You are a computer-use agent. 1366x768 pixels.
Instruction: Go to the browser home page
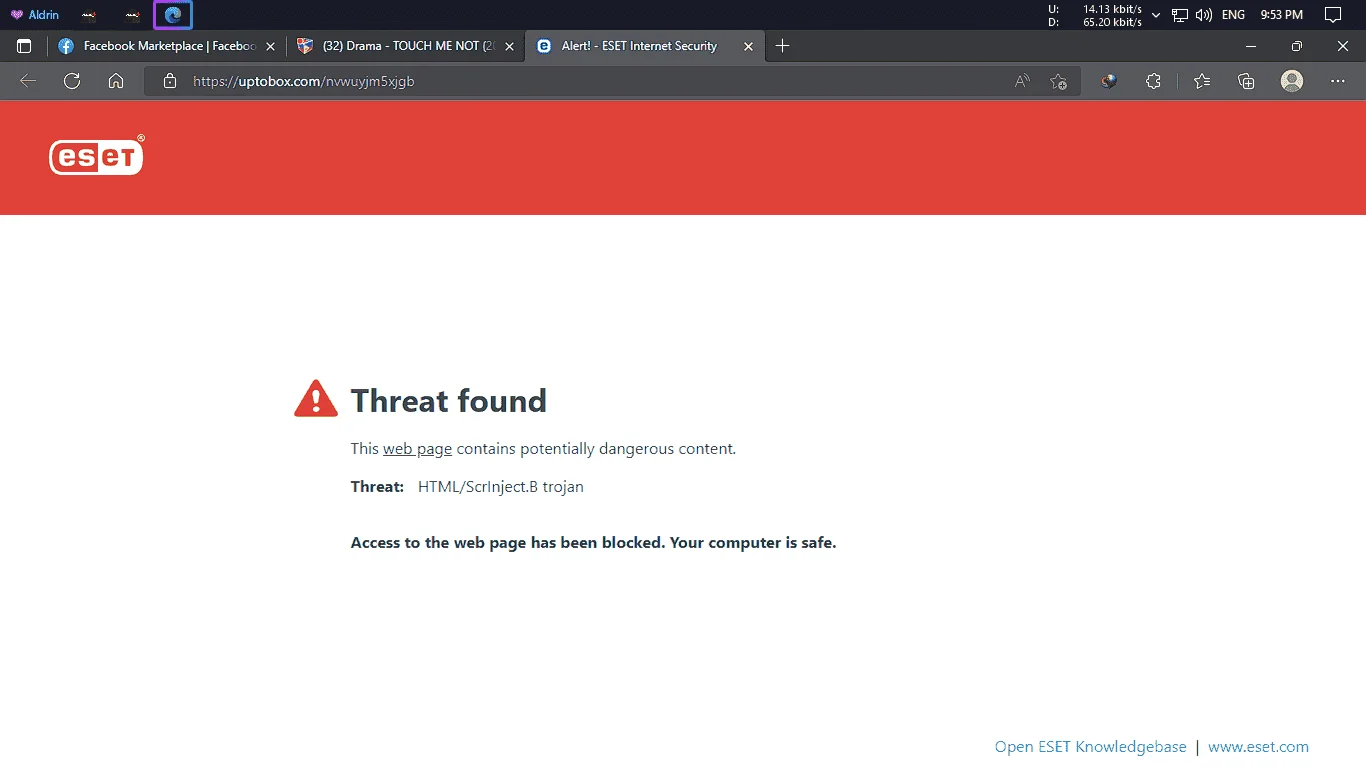click(116, 81)
